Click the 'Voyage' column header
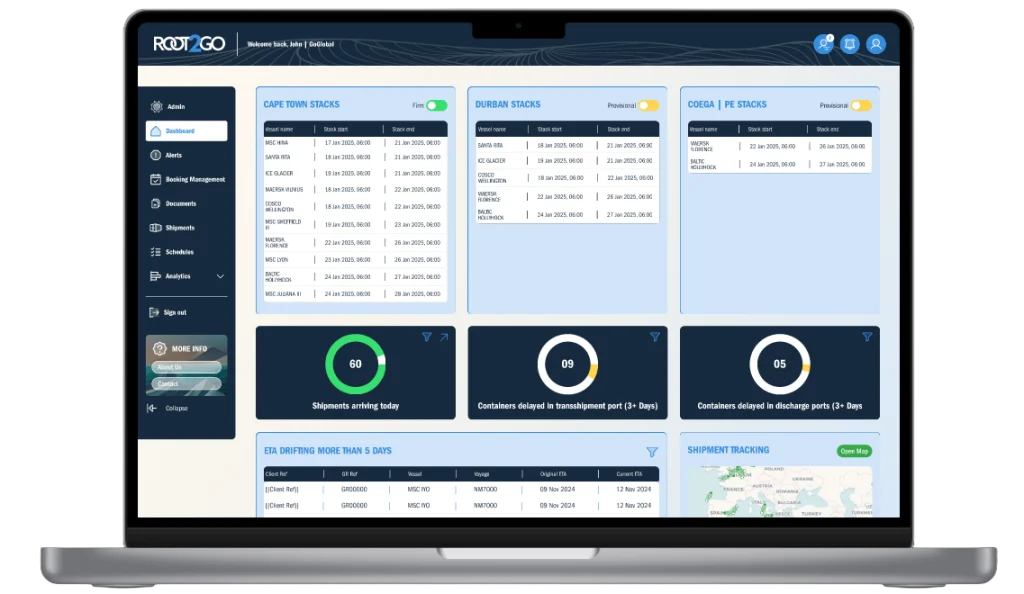Screen dimensions: 1024x594 click(x=482, y=474)
